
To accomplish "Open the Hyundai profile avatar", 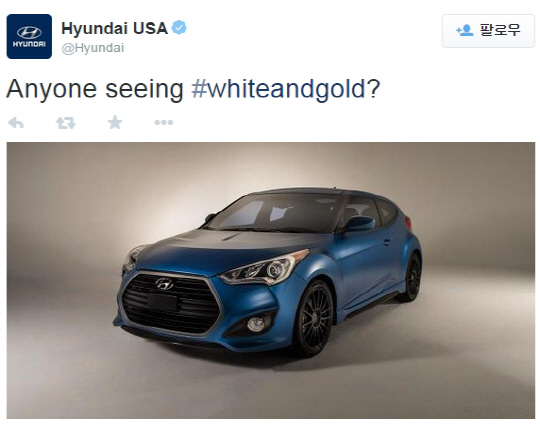I will 29,37.
